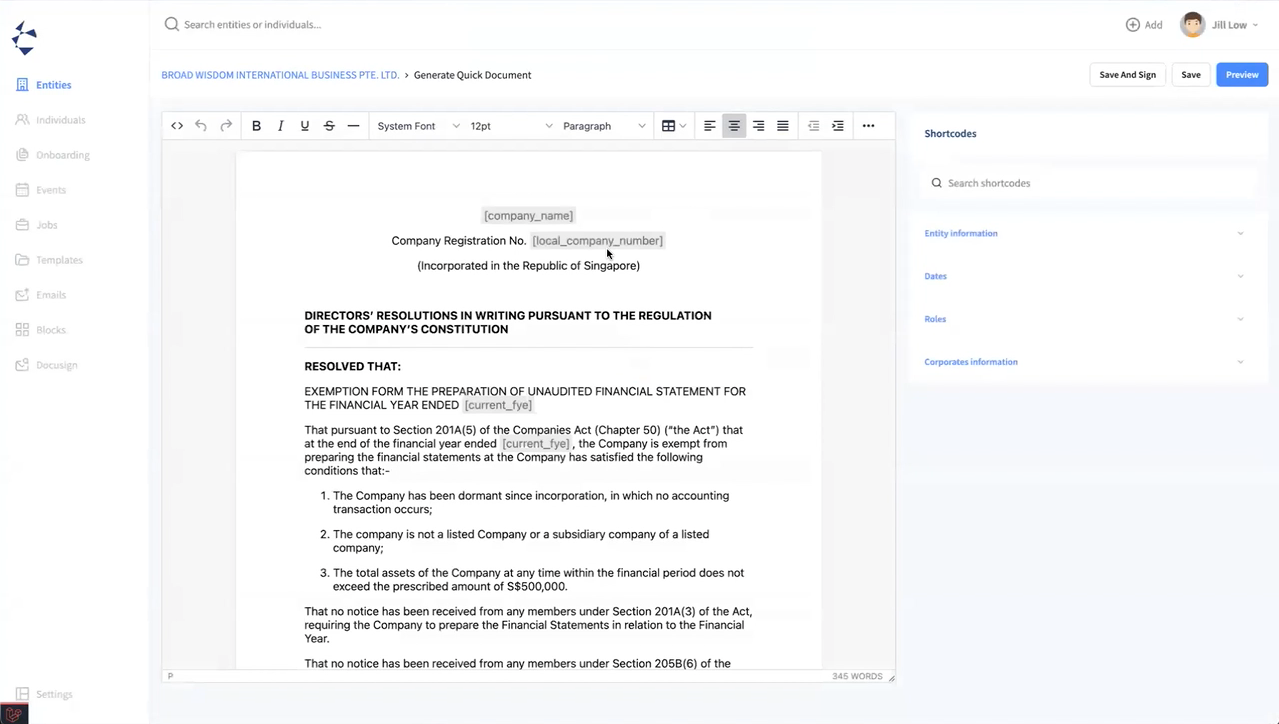
Task: Go to Individuals in sidebar
Action: [x=50, y=120]
